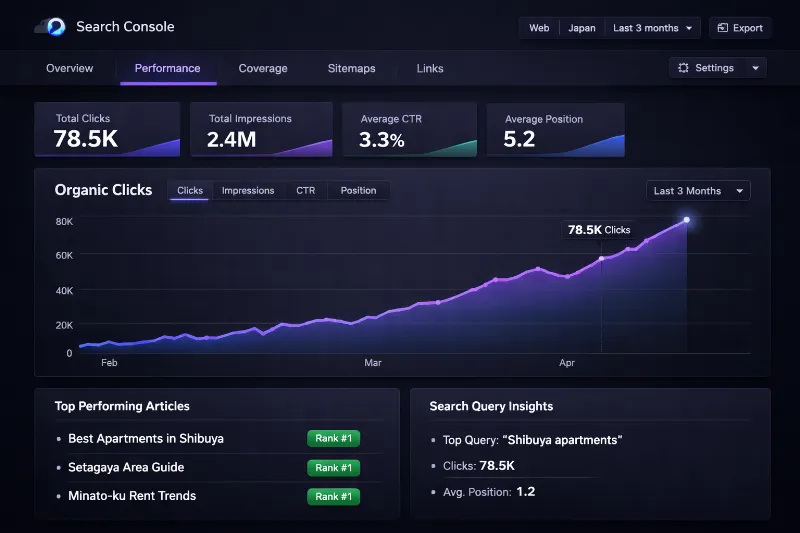This screenshot has width=800, height=533.
Task: Switch to the Overview tab
Action: pos(70,68)
